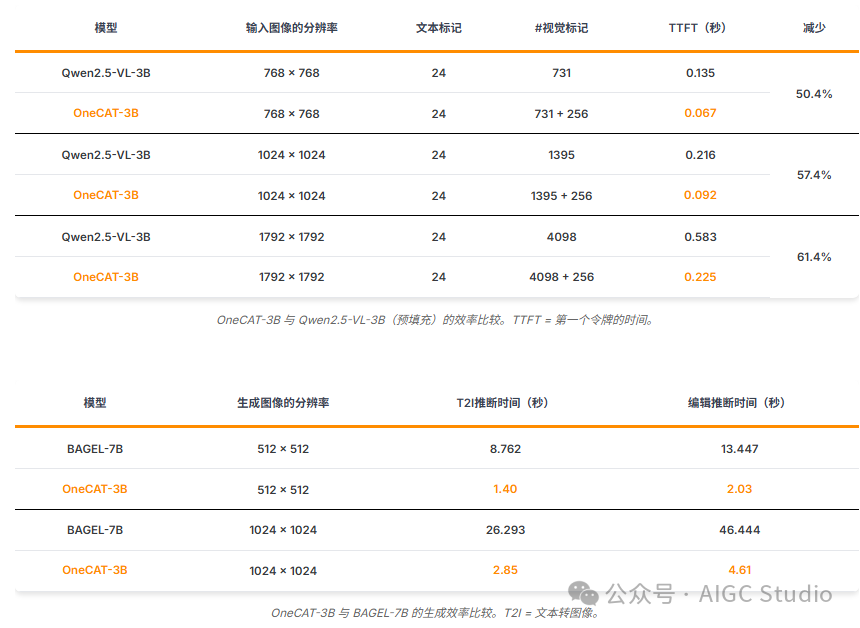Click the T2I time "8.762"
Screen dimensions: 860x628
point(505,449)
